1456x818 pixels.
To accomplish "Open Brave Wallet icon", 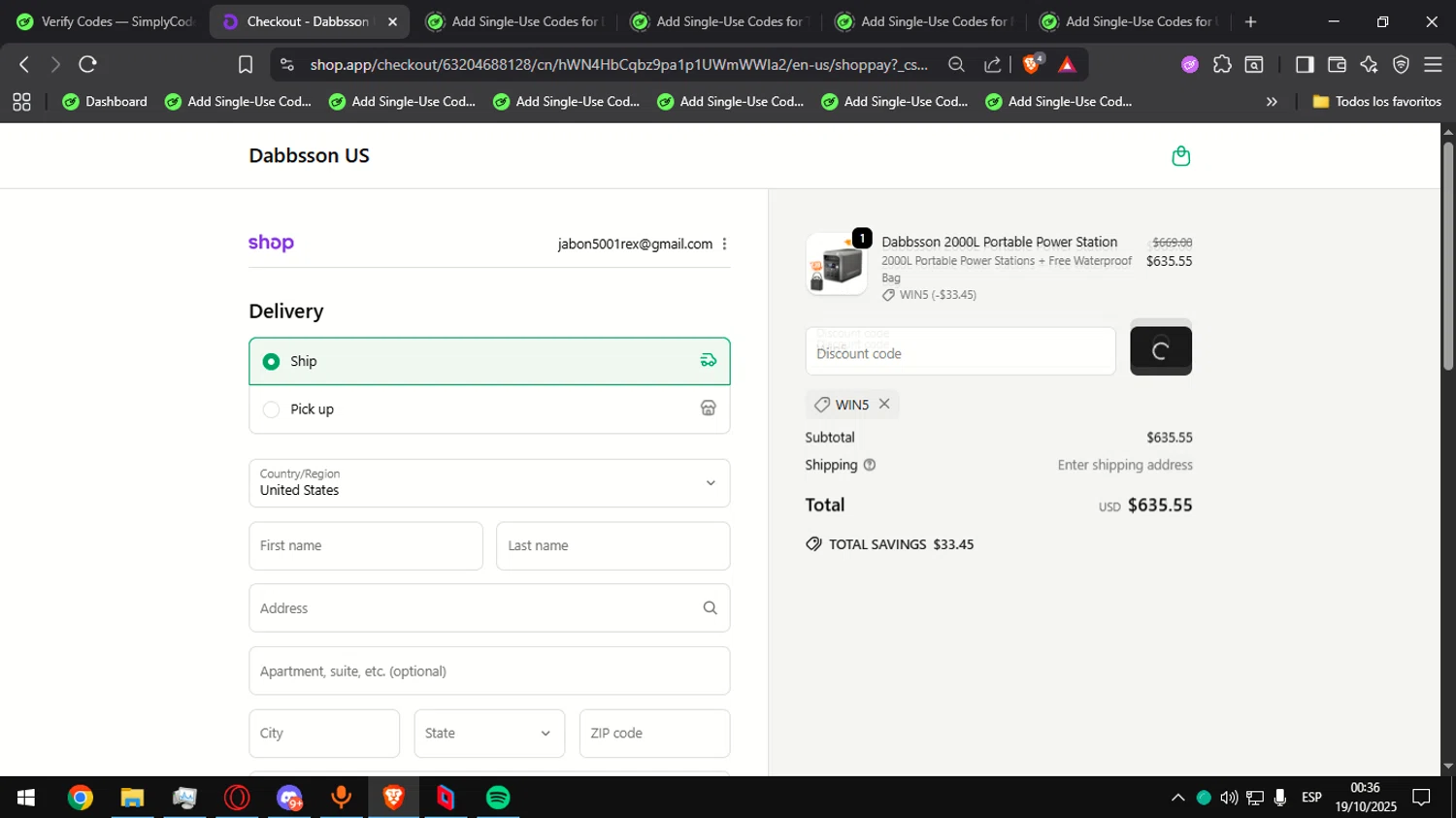I will (1337, 64).
